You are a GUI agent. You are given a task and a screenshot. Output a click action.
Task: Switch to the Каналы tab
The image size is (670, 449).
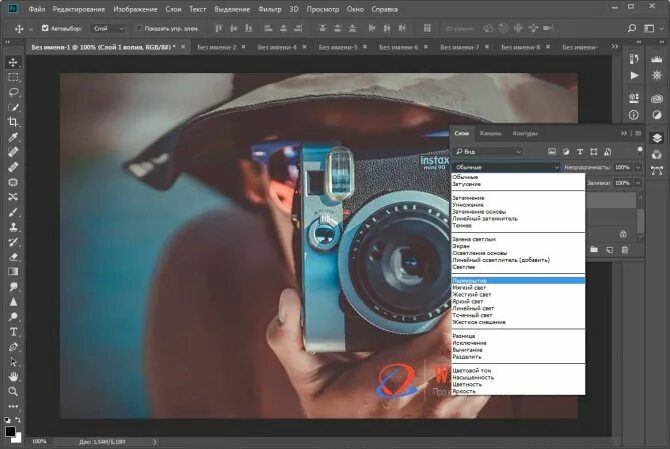click(x=491, y=133)
